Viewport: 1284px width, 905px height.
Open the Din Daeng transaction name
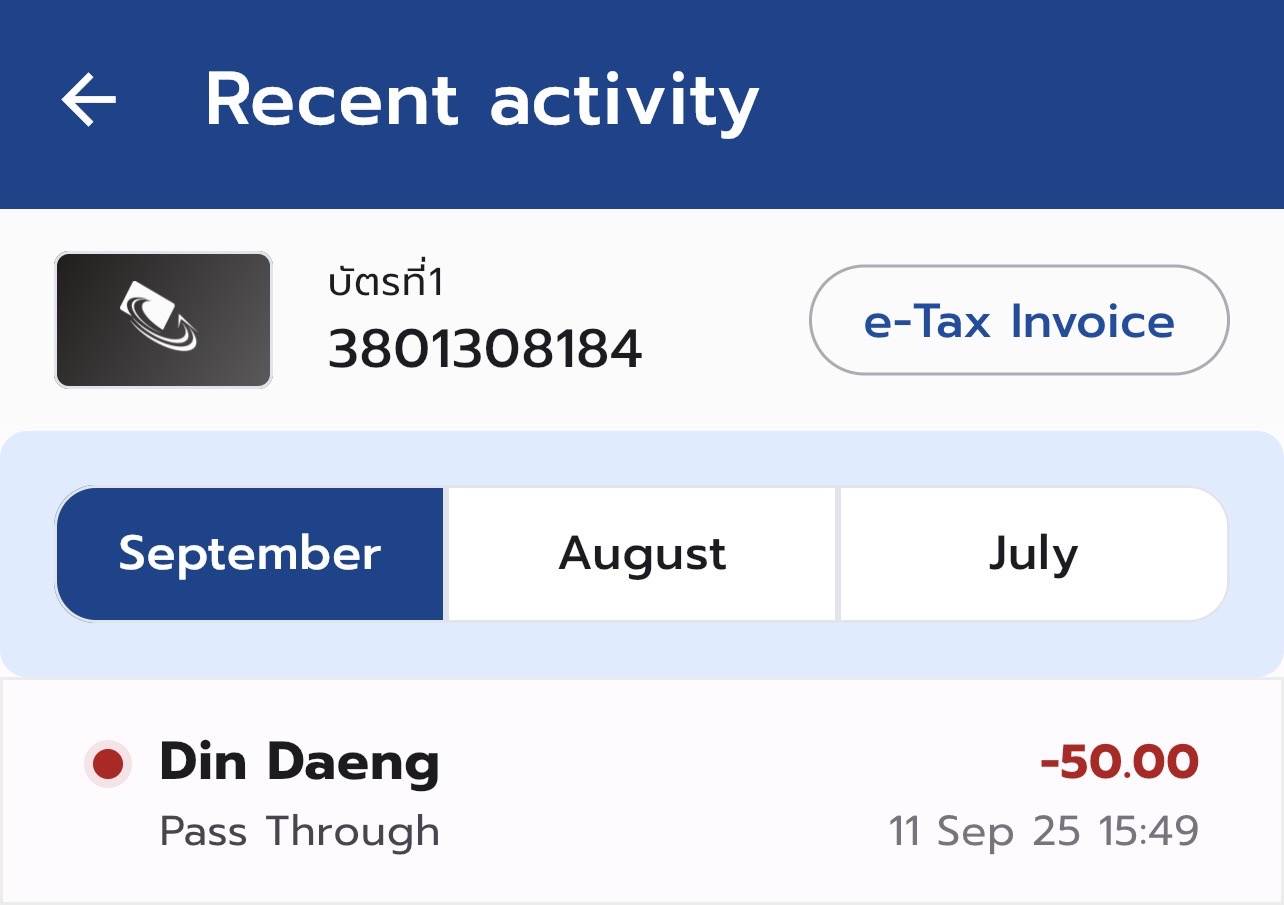299,763
